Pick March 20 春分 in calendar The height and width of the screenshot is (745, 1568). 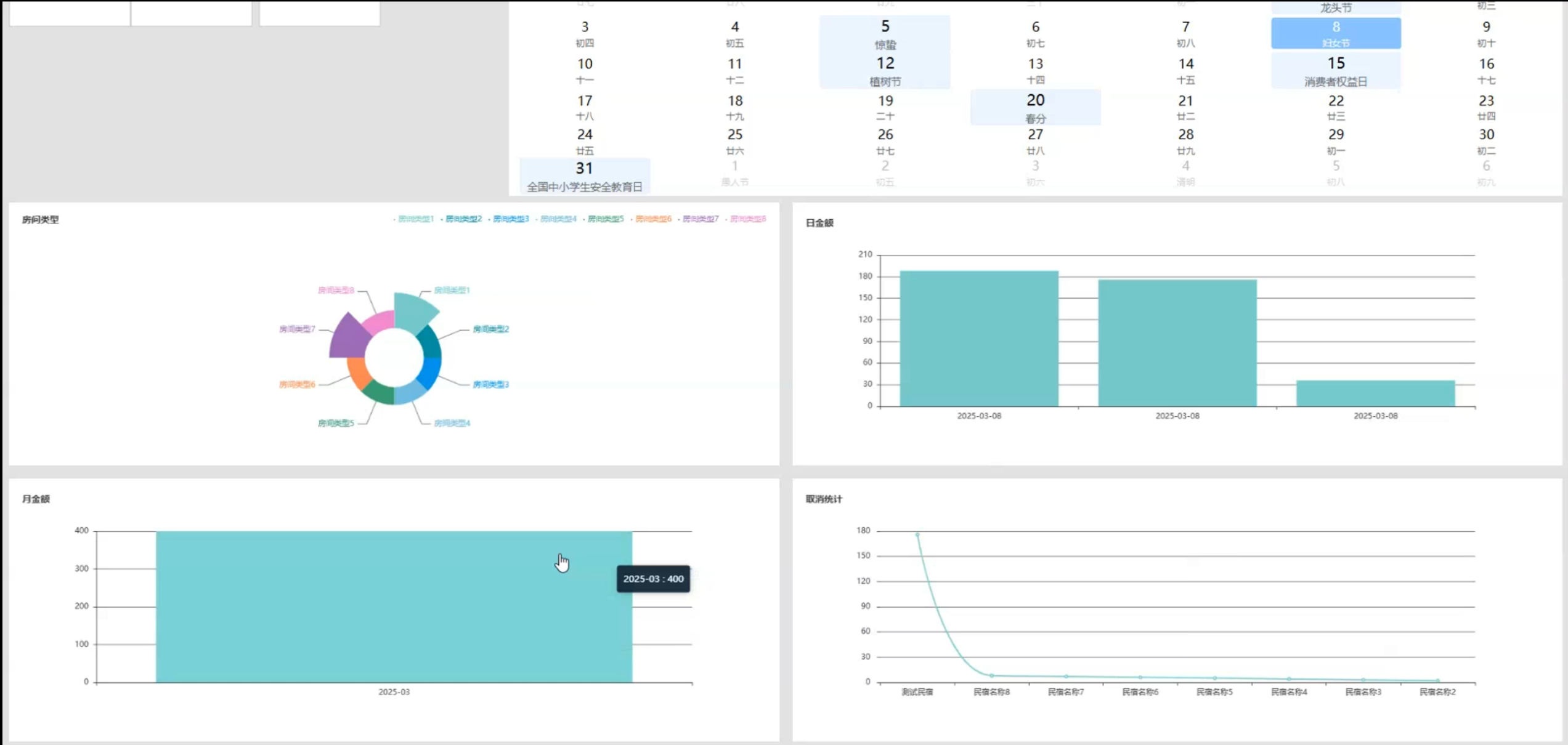[1035, 107]
